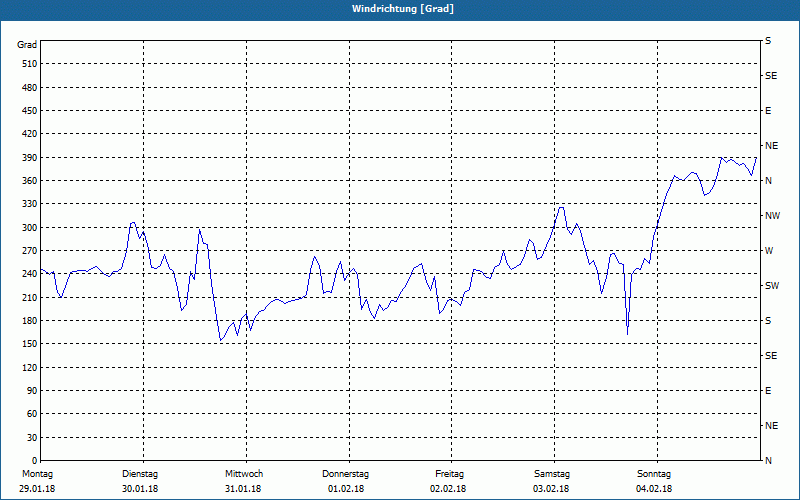Image resolution: width=800 pixels, height=500 pixels.
Task: Click the Mittwoch day label
Action: pyautogui.click(x=244, y=474)
